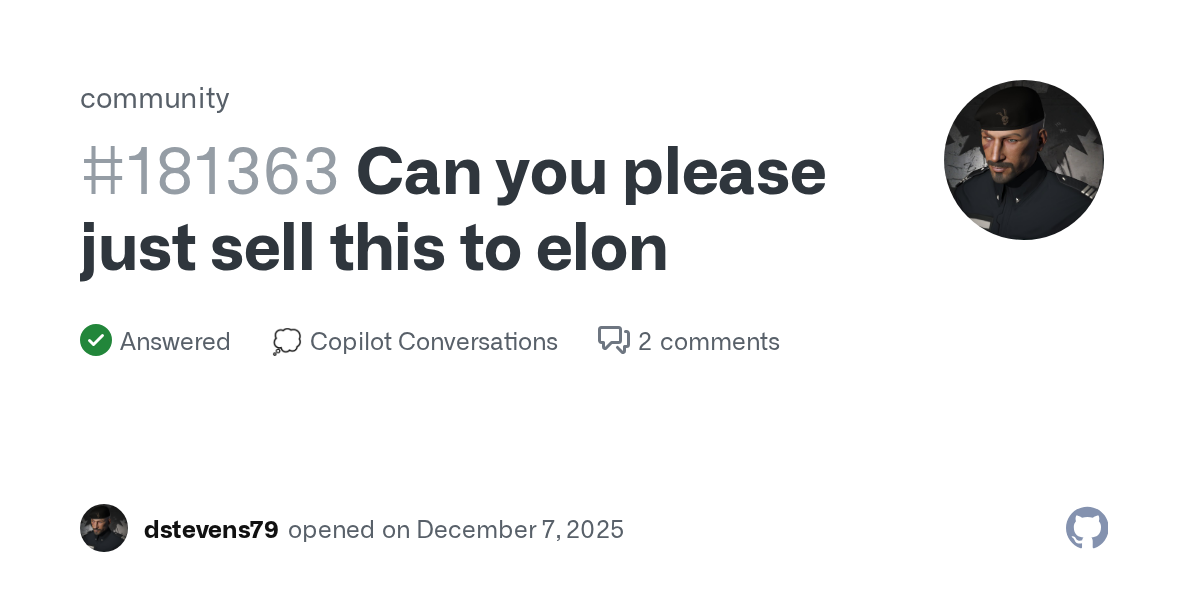This screenshot has height=600, width=1200.
Task: Click the GitHub Octocat logo
Action: (x=1087, y=528)
